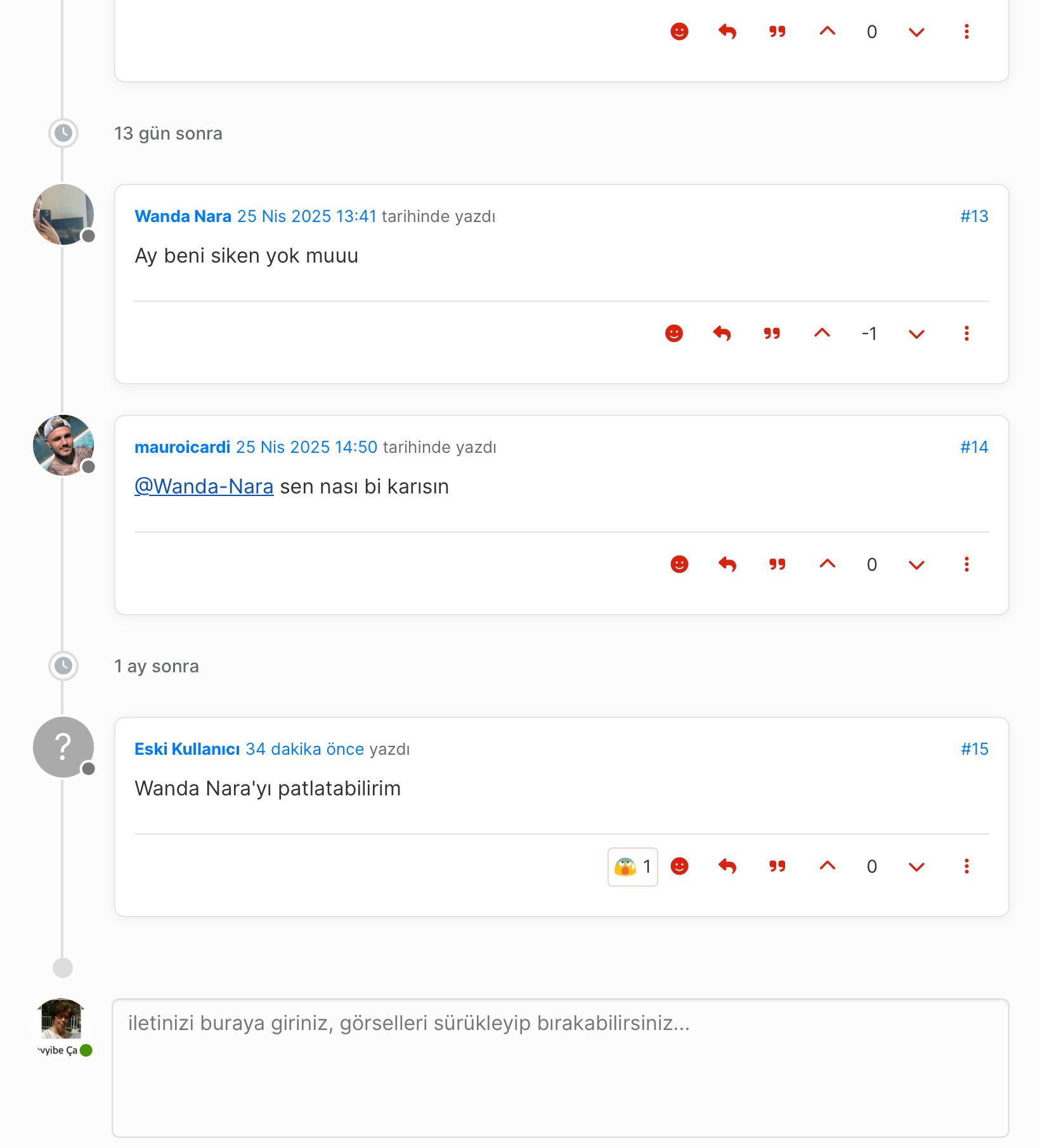Viewport: 1040px width, 1148px height.
Task: Open the #14 post permalink
Action: click(974, 447)
